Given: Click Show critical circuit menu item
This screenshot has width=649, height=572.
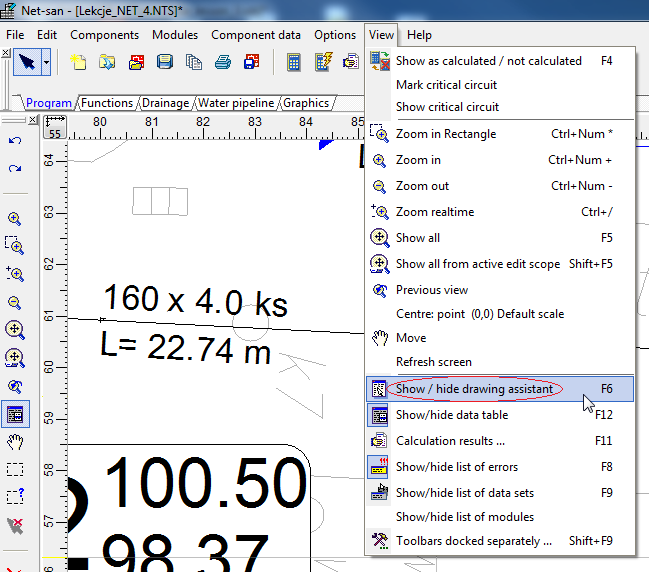Looking at the screenshot, I should pyautogui.click(x=447, y=107).
